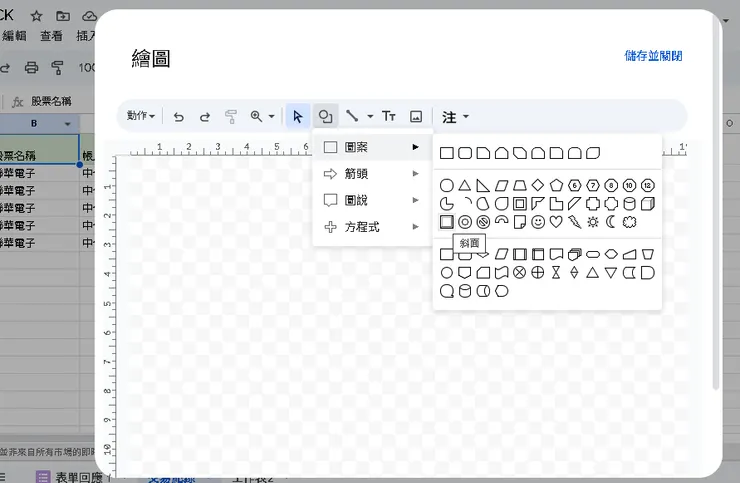Open the 圖說 callouts submenu
The image size is (740, 483).
[372, 200]
